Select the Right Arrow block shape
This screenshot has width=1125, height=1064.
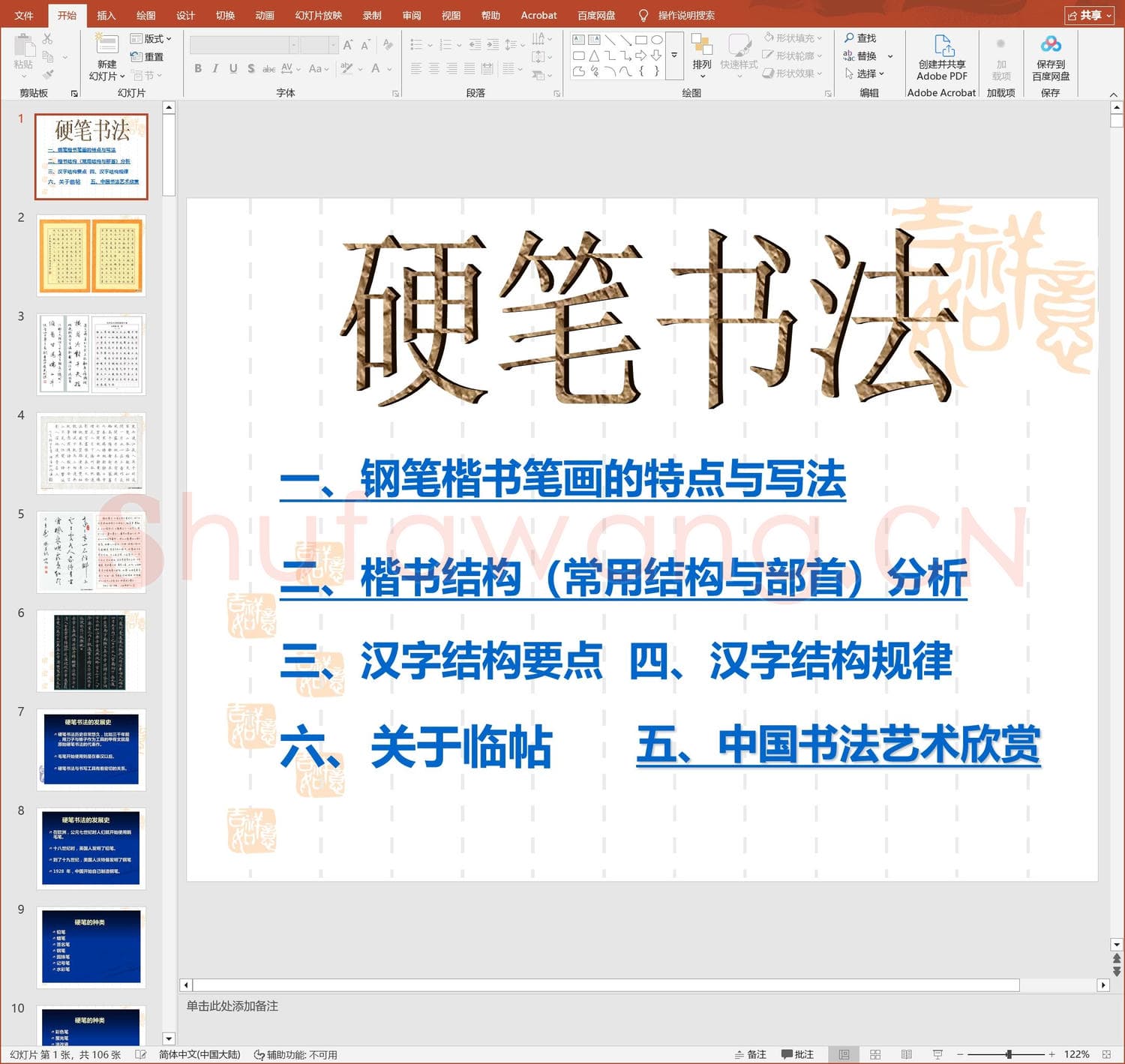[640, 55]
